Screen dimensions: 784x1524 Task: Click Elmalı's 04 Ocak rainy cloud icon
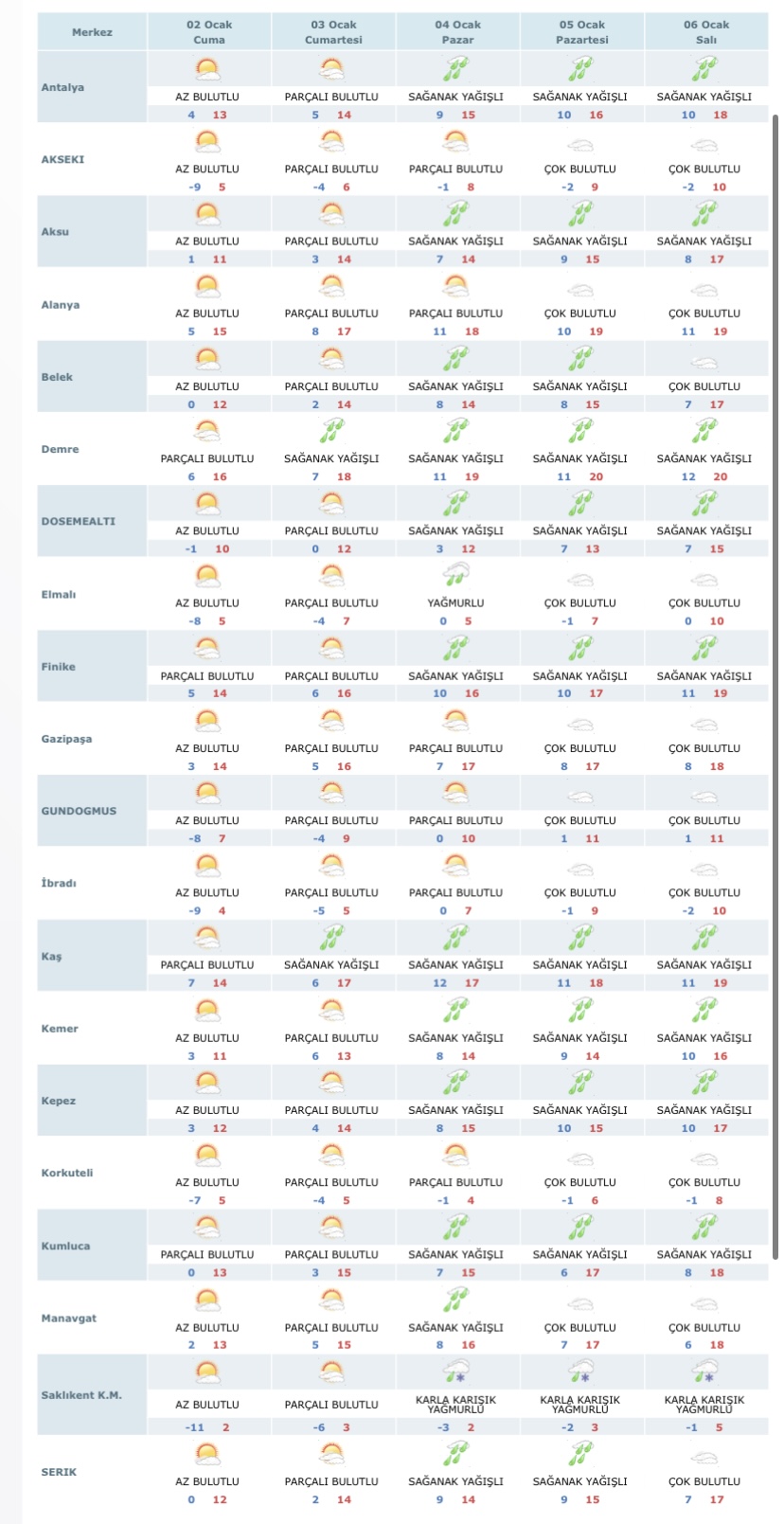(x=455, y=576)
